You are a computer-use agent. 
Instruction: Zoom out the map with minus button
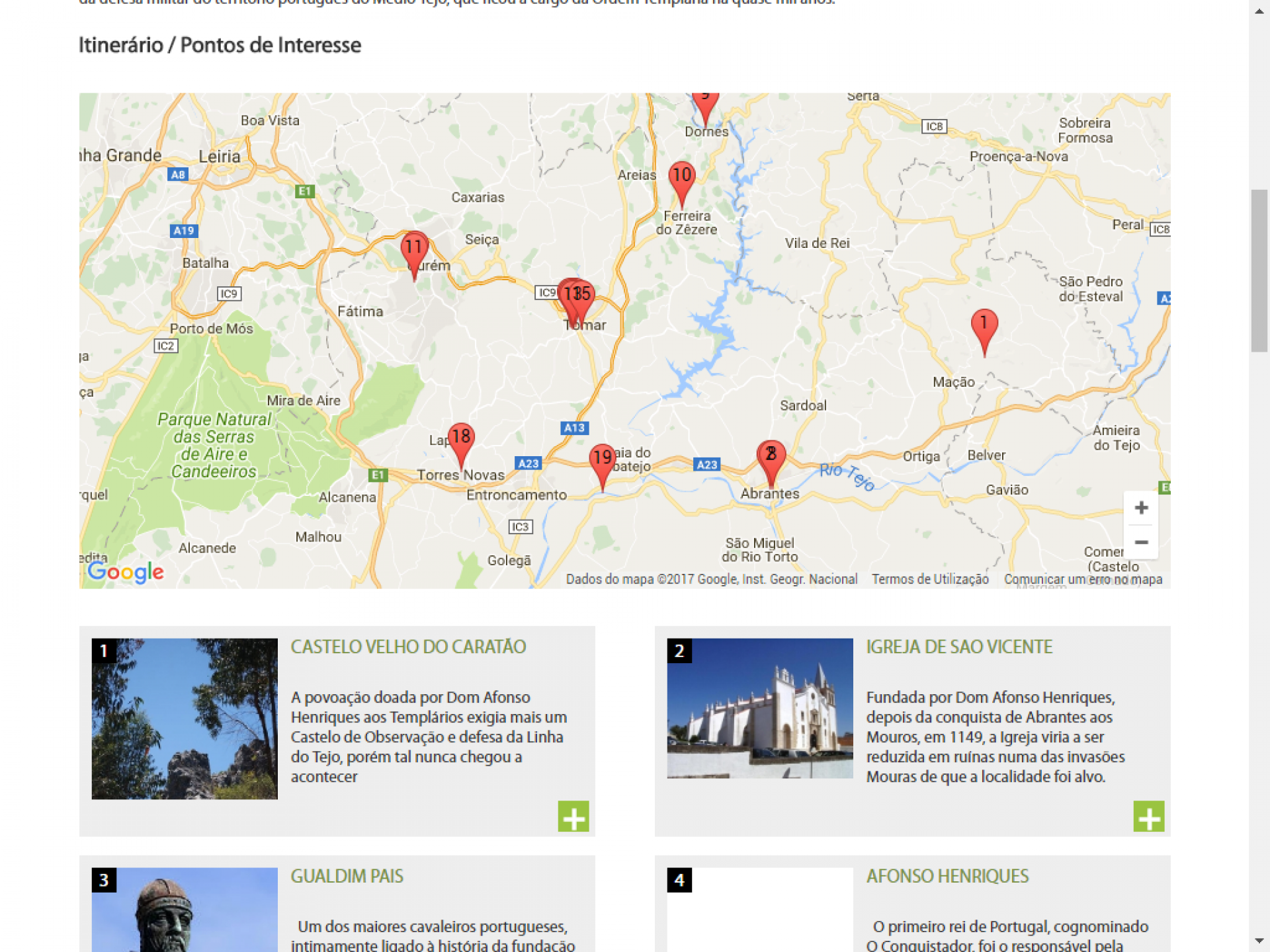click(x=1141, y=542)
